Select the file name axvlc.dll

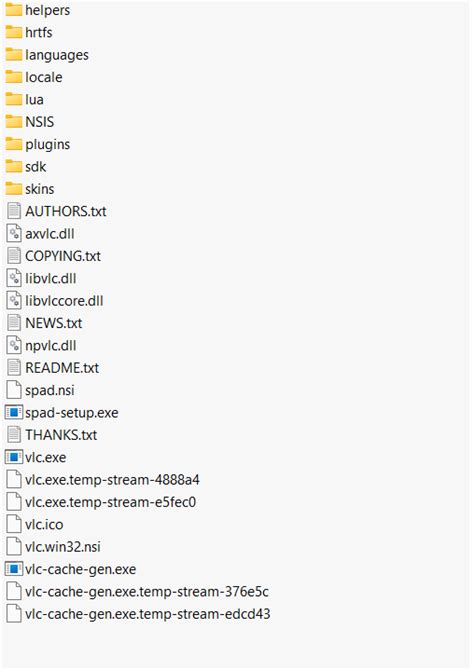pyautogui.click(x=50, y=233)
